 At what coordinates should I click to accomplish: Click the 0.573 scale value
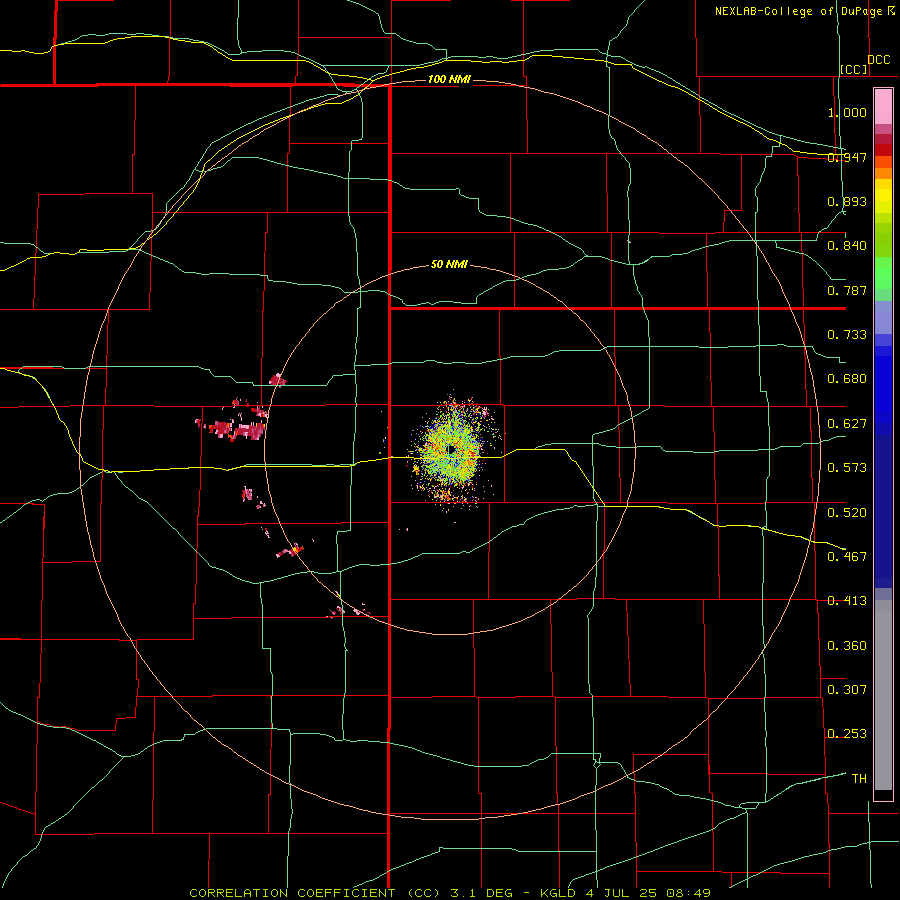point(847,468)
